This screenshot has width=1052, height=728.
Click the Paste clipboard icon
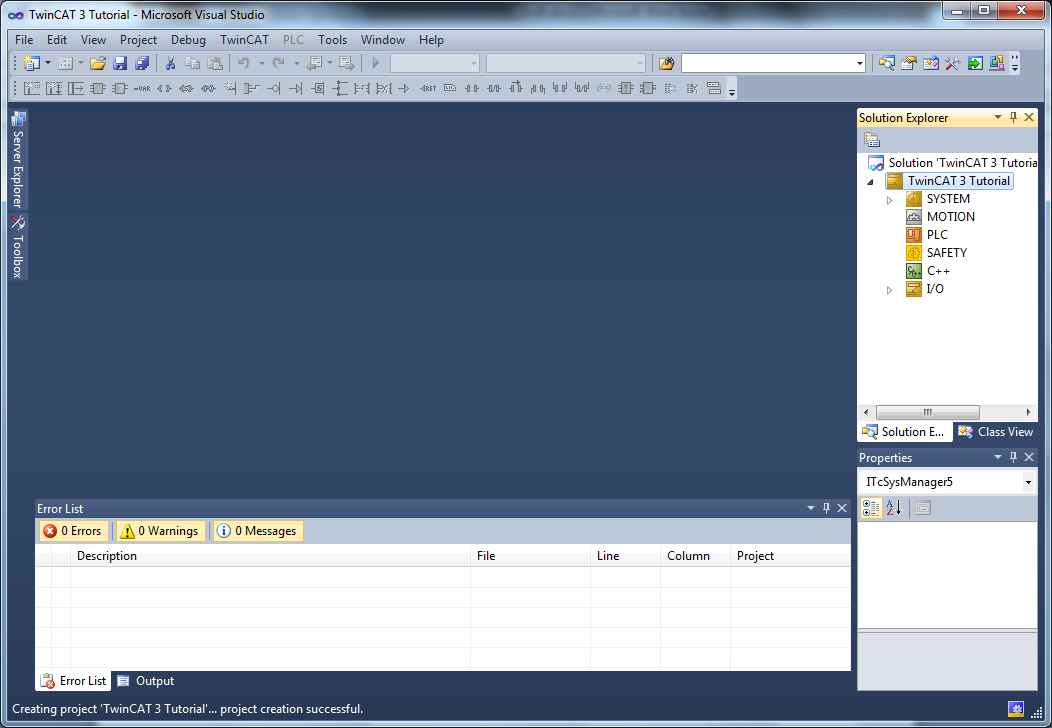tap(215, 63)
